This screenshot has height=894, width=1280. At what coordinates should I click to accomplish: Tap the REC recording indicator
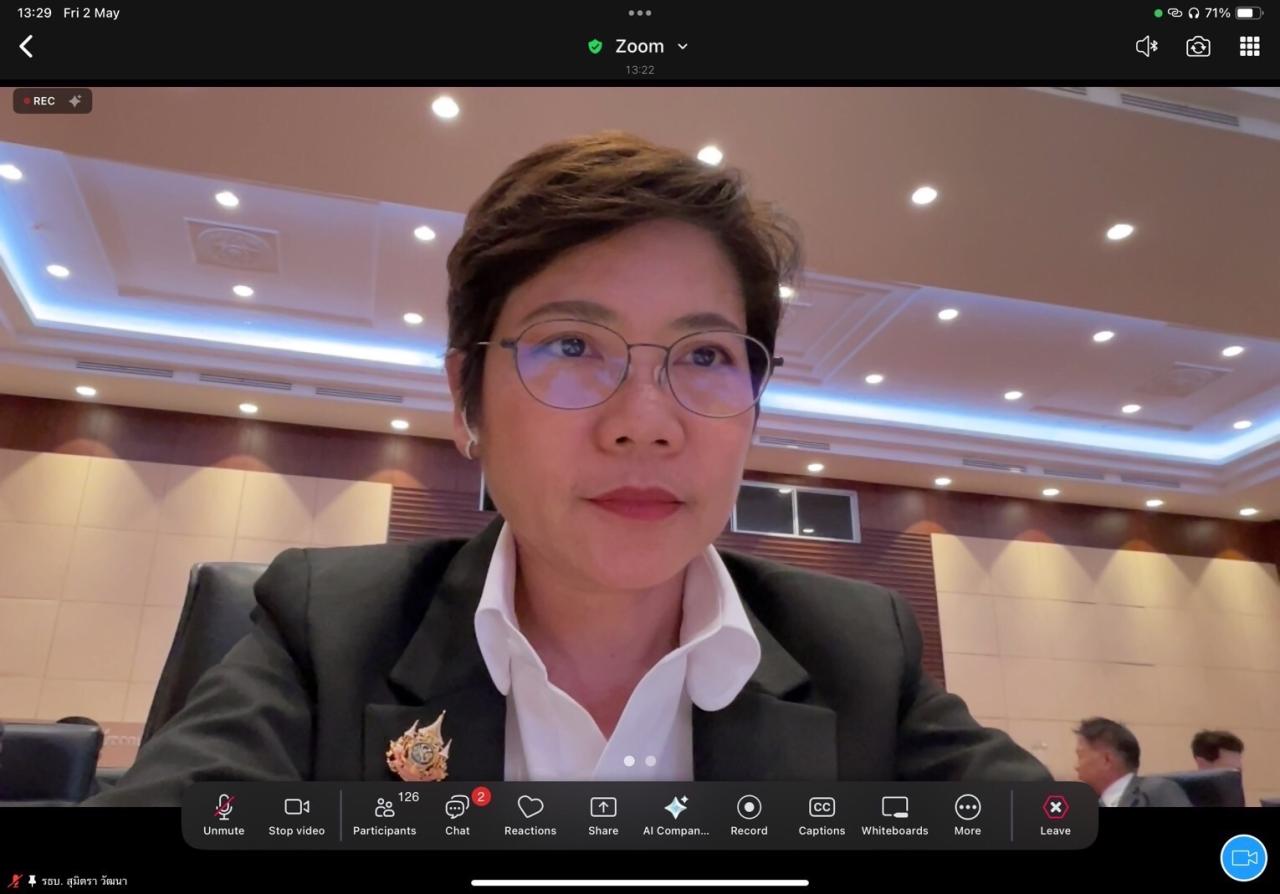click(52, 101)
